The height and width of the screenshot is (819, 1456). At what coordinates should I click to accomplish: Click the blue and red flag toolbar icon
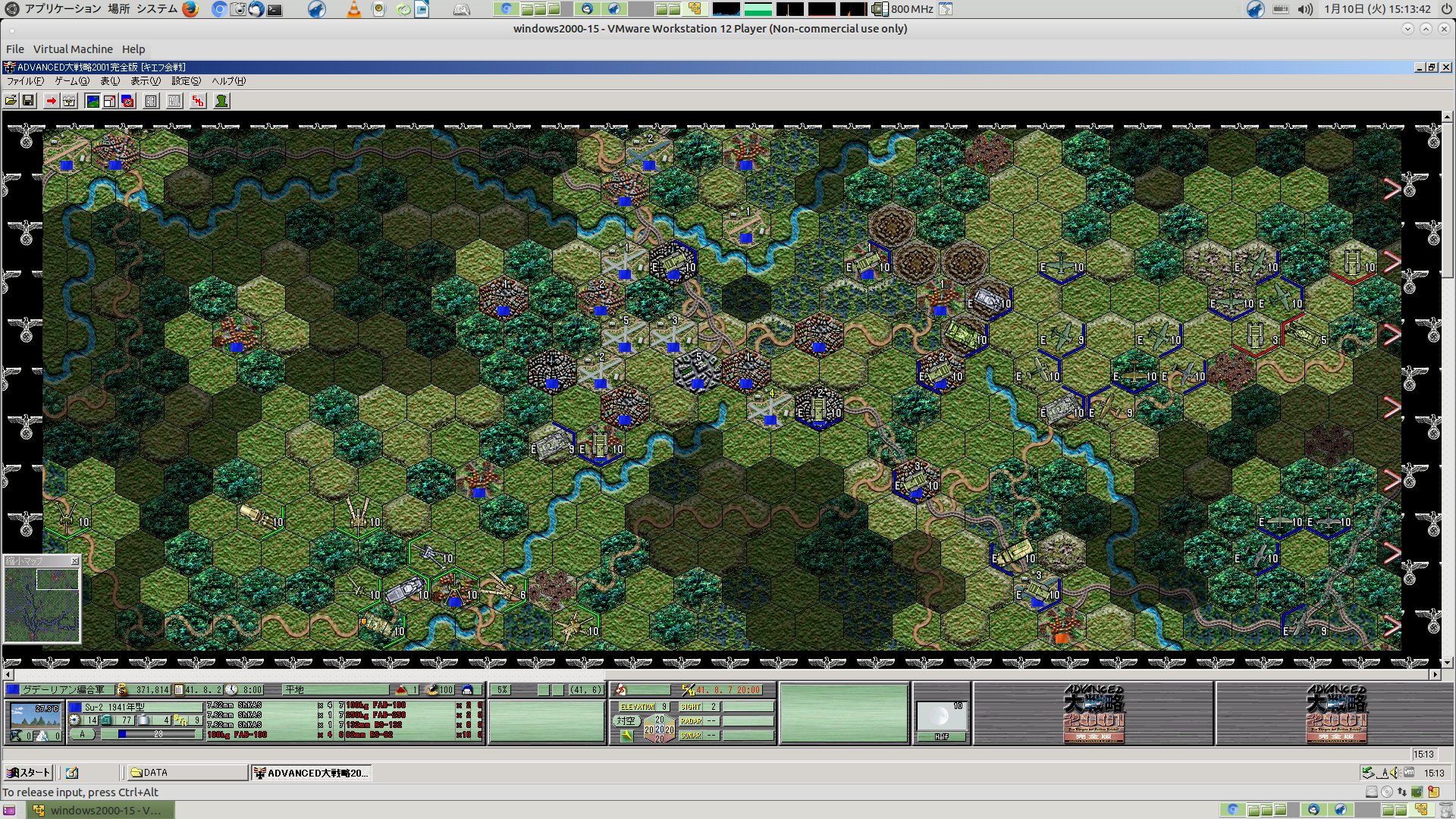128,101
